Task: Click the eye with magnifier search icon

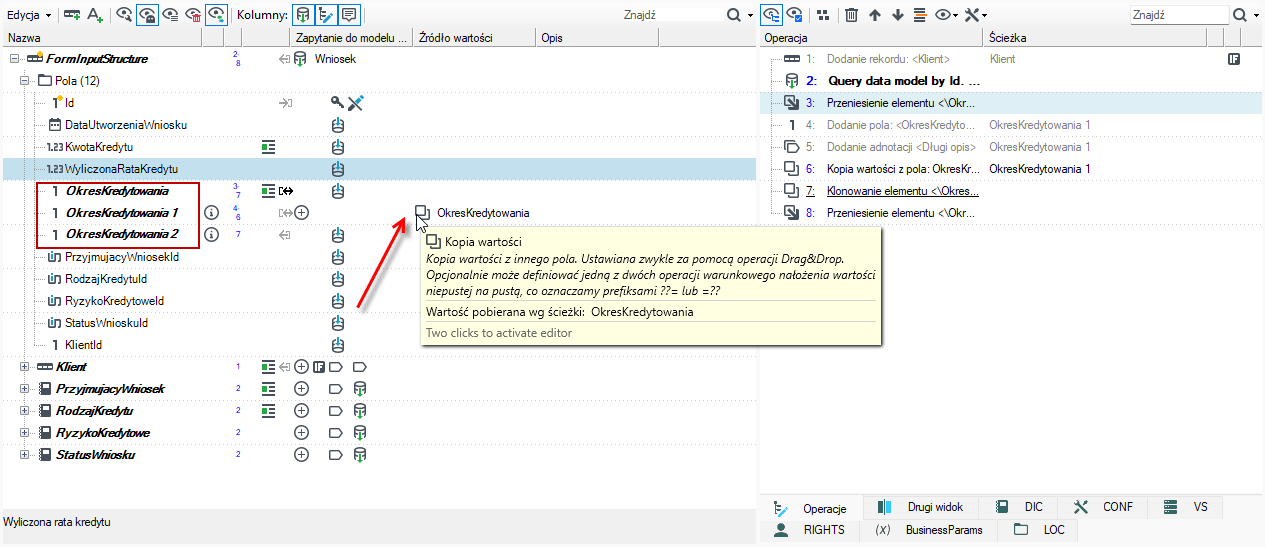Action: [125, 15]
